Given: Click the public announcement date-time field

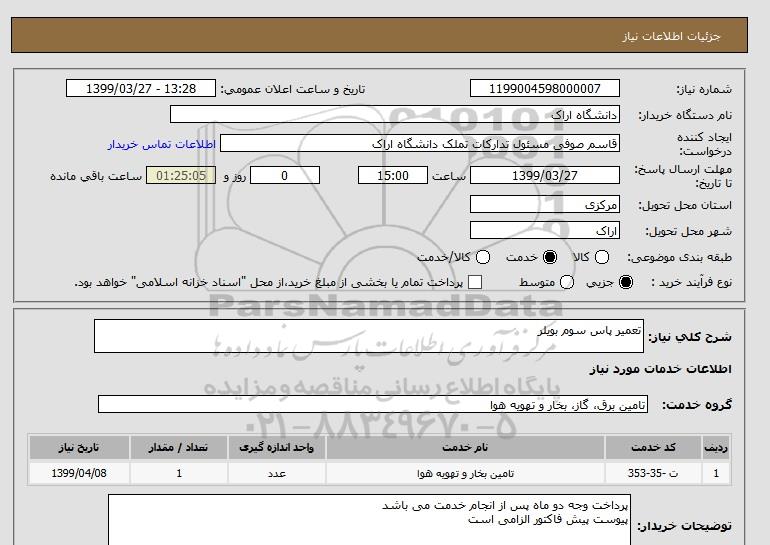Looking at the screenshot, I should (141, 88).
